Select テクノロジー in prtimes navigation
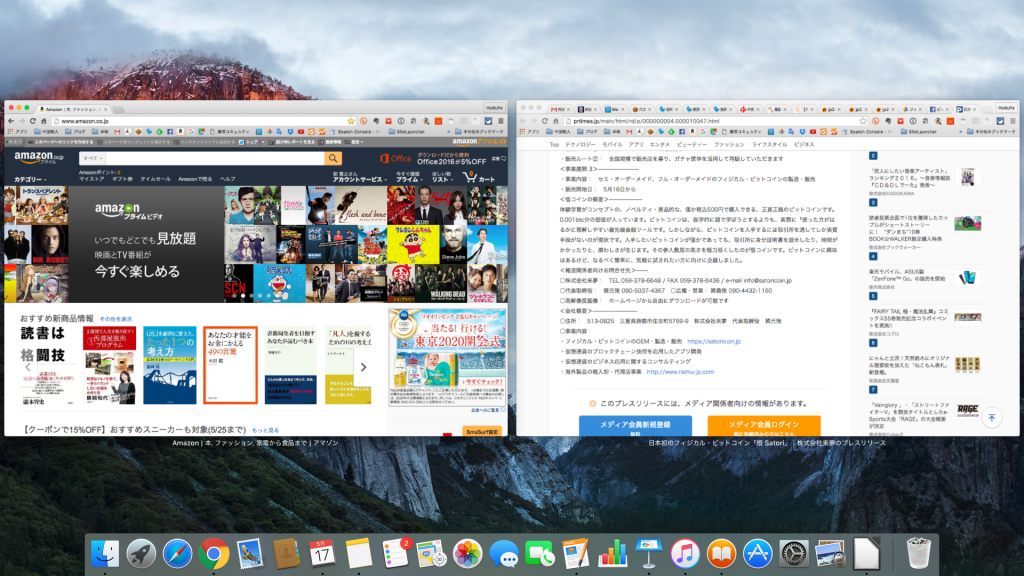 (x=580, y=144)
